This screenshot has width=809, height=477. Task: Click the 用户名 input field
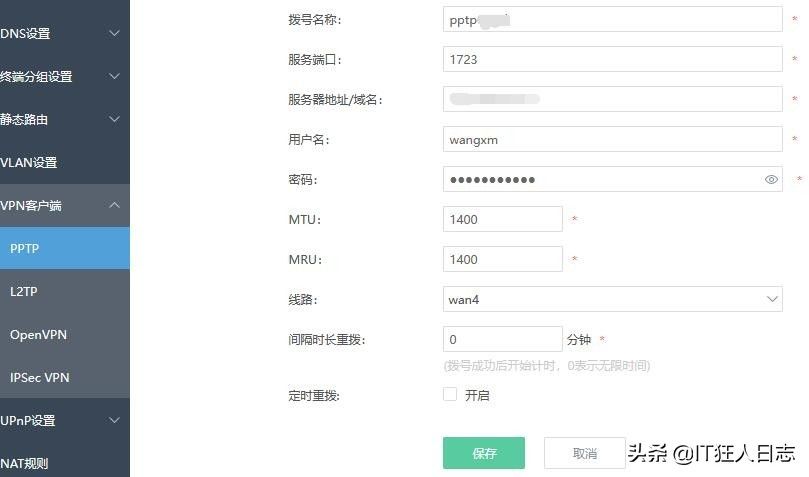(612, 140)
